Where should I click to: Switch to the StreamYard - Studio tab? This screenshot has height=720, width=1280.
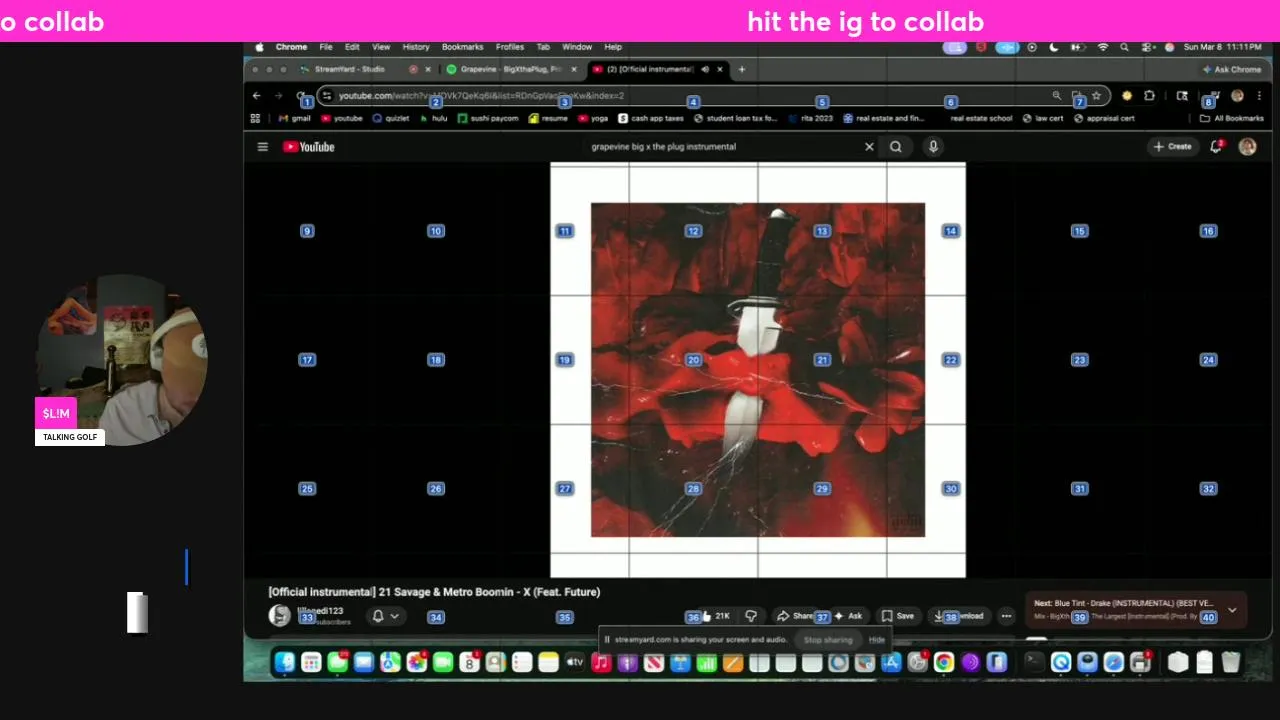(350, 70)
